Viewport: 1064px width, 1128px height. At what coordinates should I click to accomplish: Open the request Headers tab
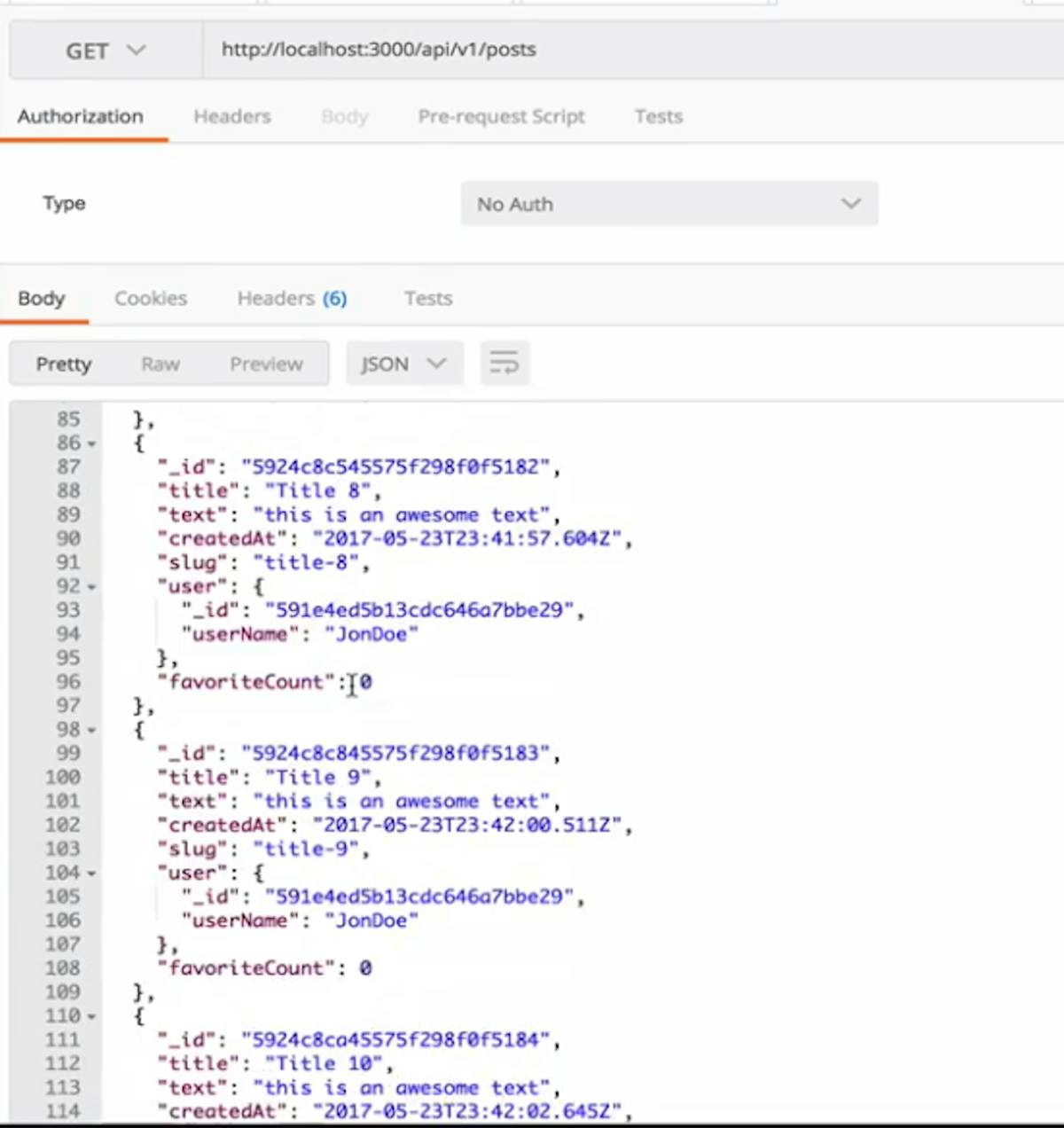pyautogui.click(x=232, y=117)
